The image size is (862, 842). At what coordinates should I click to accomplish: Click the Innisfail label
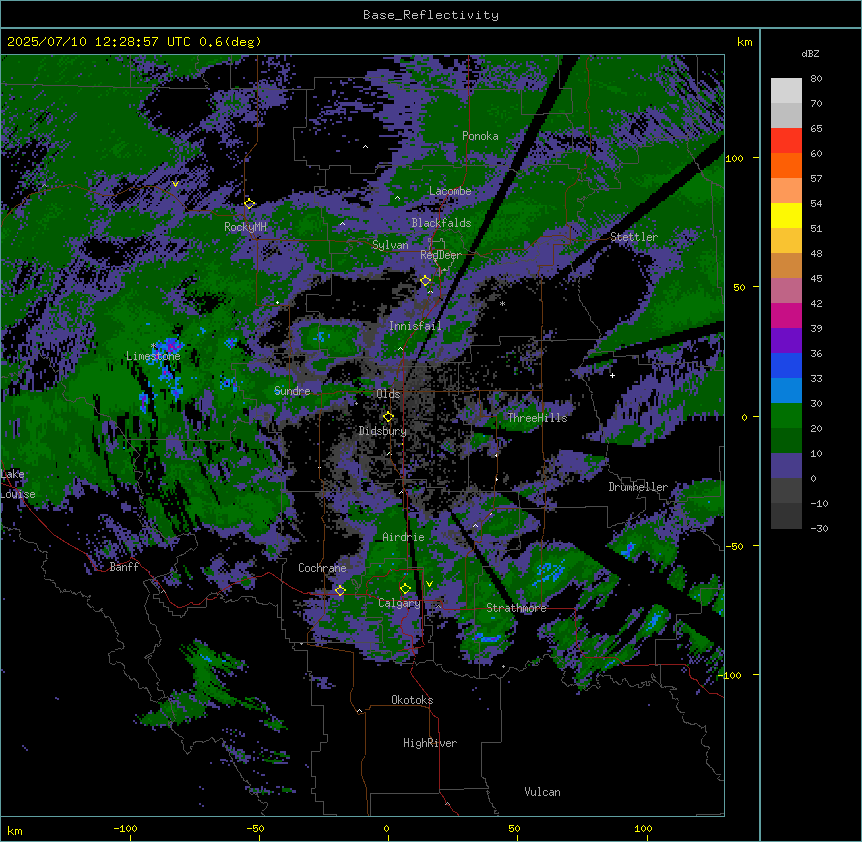(x=415, y=326)
